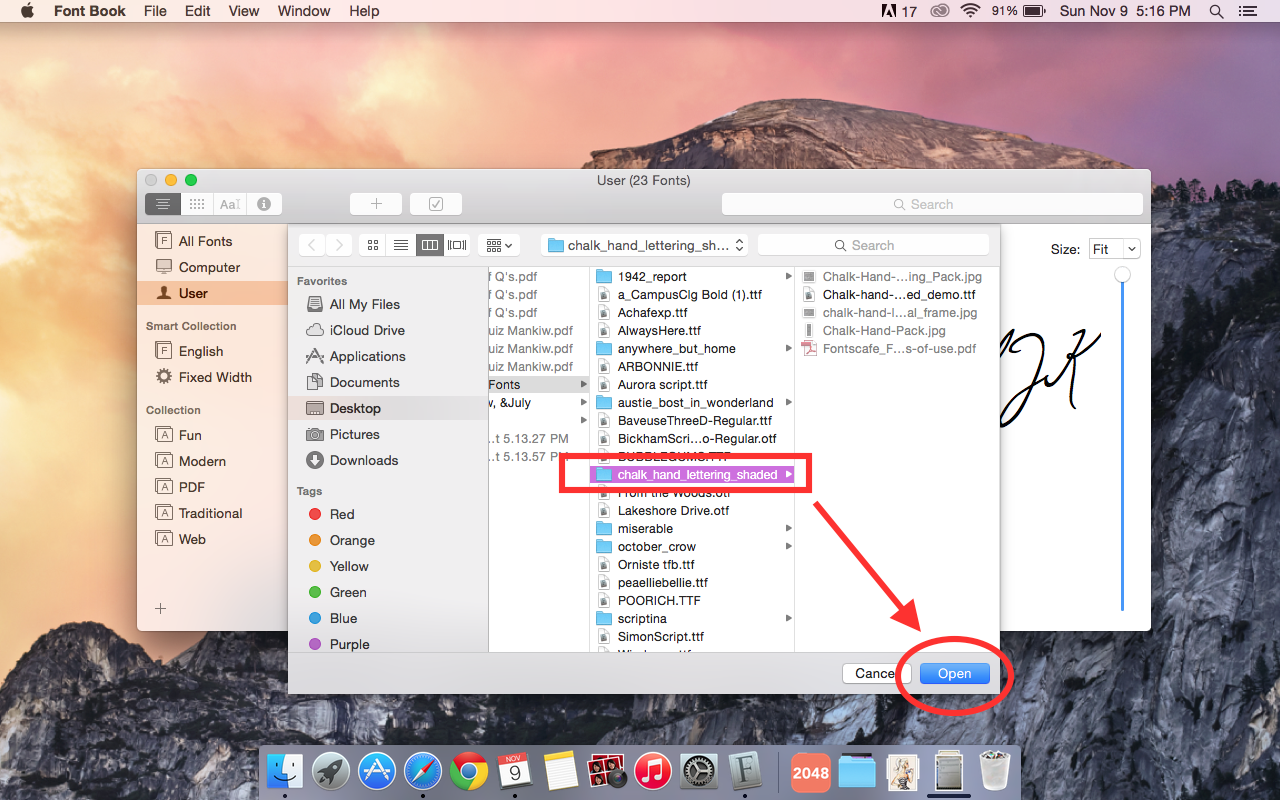Viewport: 1280px width, 800px height.
Task: Open App Store from the Dock
Action: pos(377,771)
